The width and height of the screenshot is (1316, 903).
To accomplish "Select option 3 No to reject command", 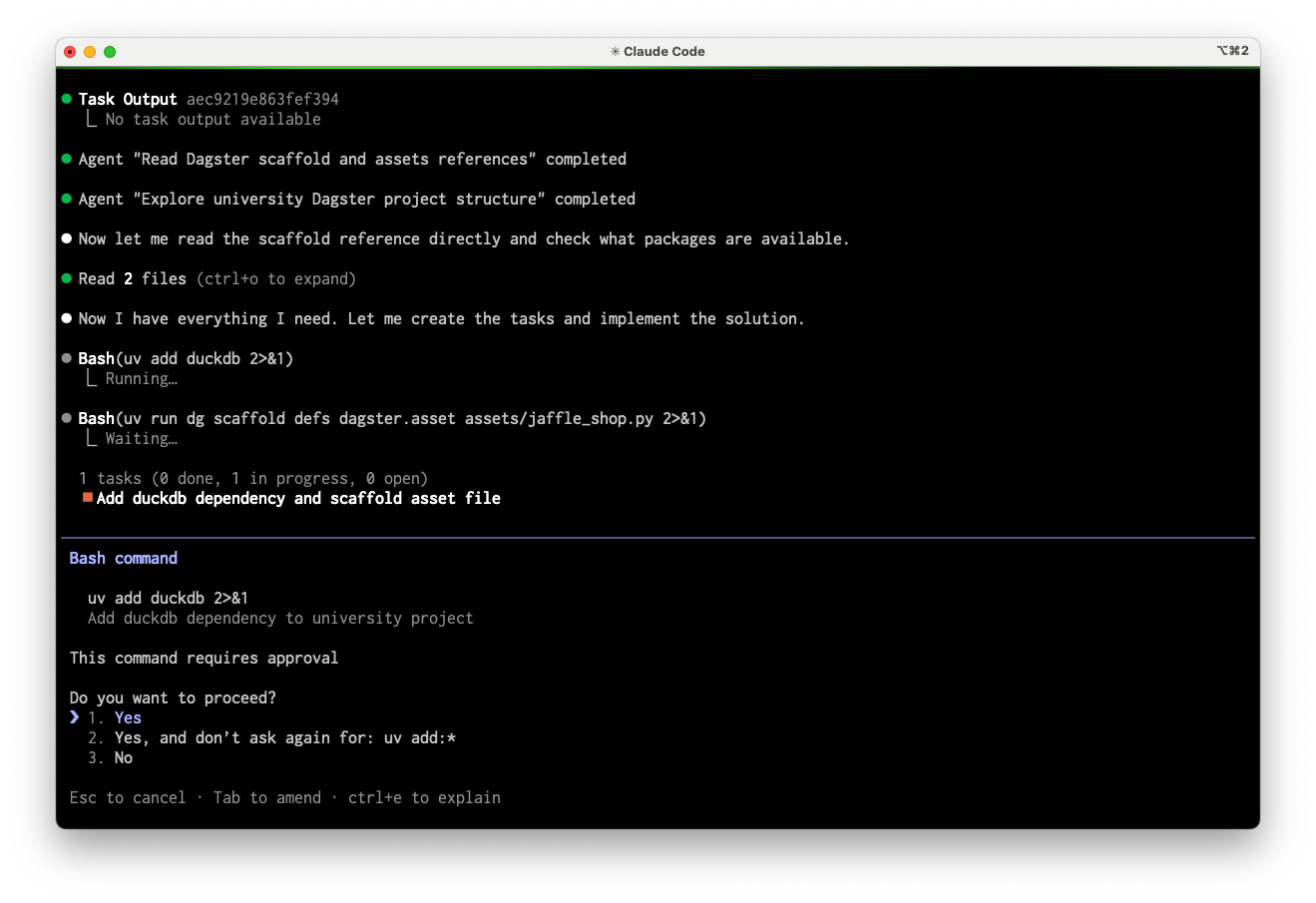I will pos(123,758).
